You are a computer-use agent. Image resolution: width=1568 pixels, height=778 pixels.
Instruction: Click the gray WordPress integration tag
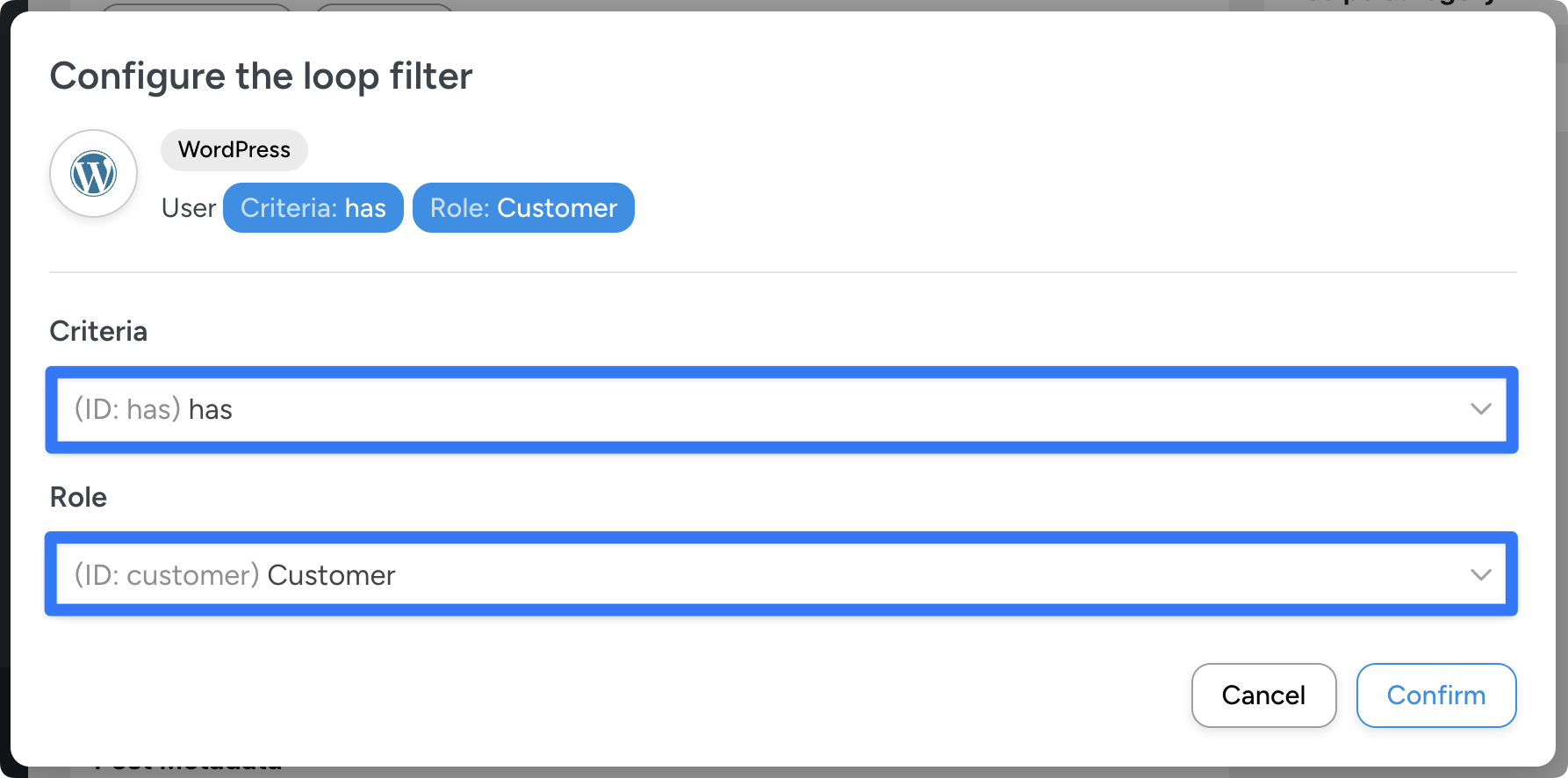234,149
